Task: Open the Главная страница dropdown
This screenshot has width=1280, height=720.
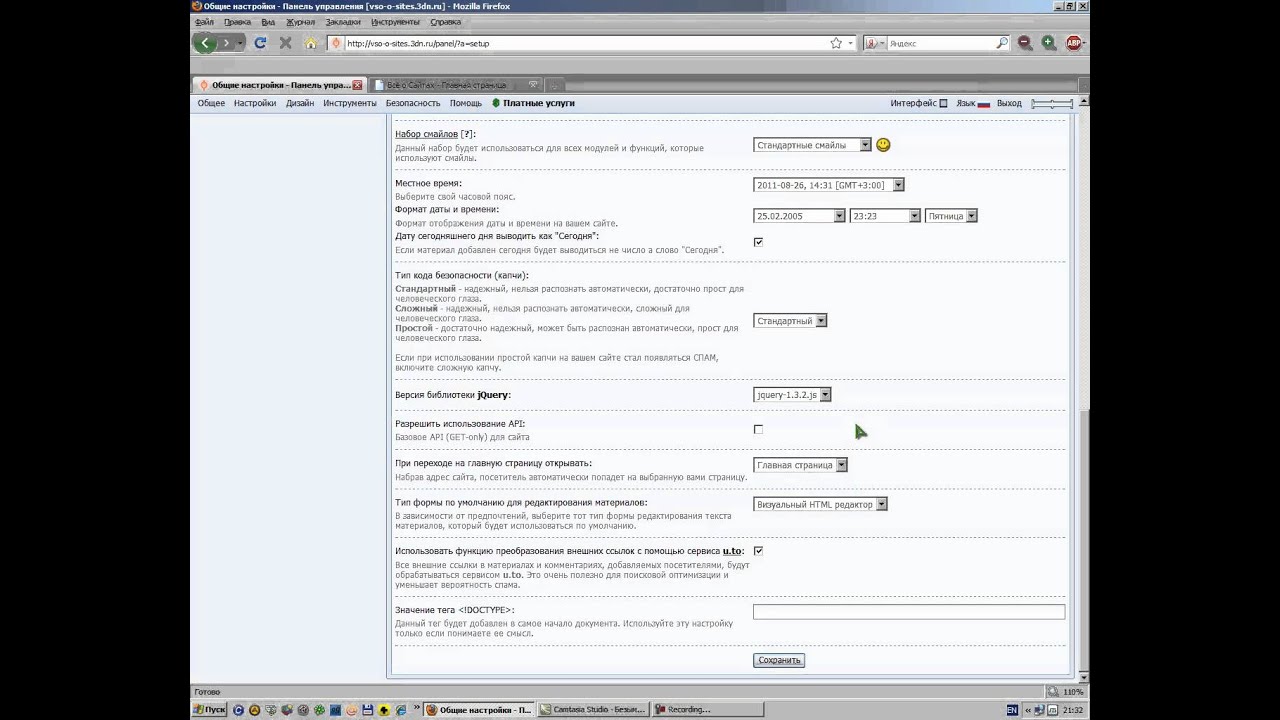Action: [800, 465]
